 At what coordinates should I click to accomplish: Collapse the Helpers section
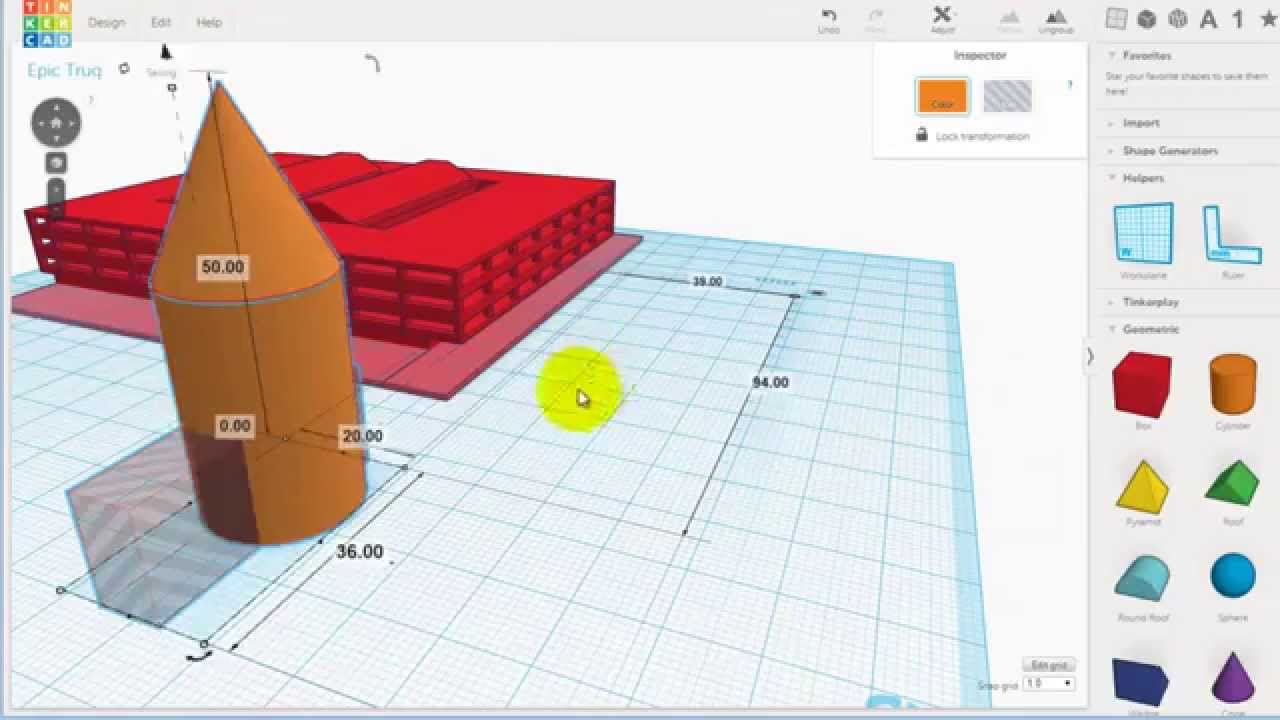tap(1143, 178)
